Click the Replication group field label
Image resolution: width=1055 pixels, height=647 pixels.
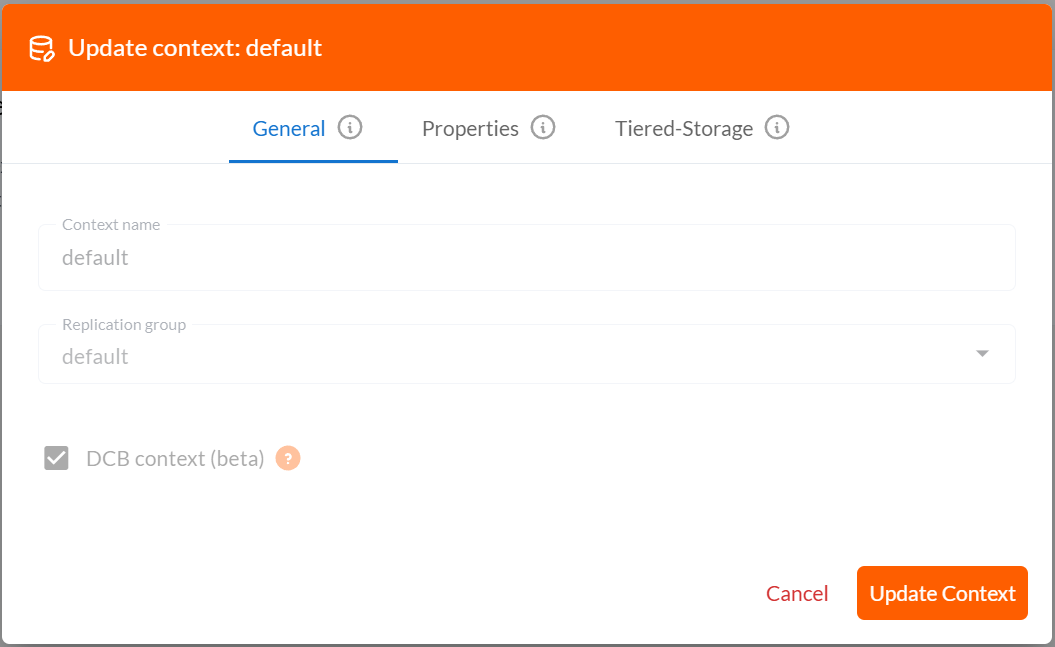tap(124, 325)
